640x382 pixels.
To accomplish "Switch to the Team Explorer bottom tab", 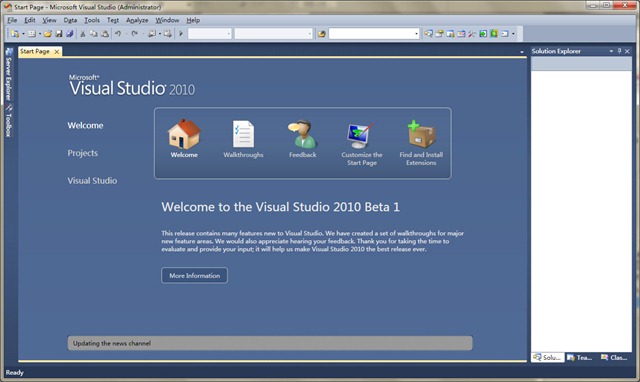I will tap(580, 358).
